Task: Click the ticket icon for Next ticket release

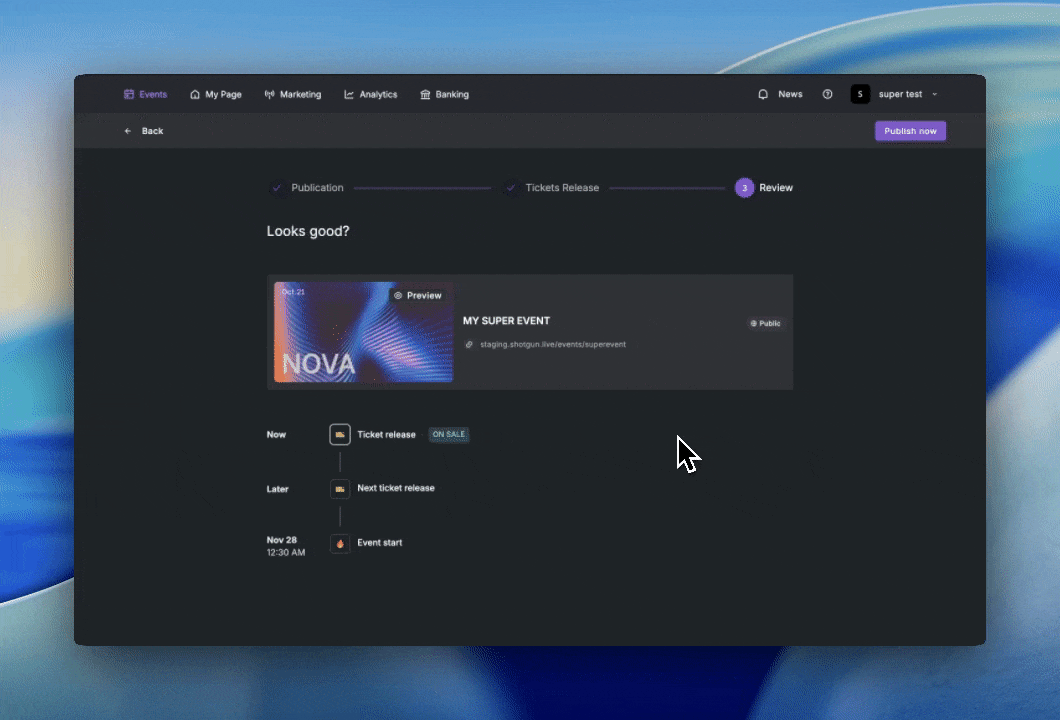Action: 340,489
